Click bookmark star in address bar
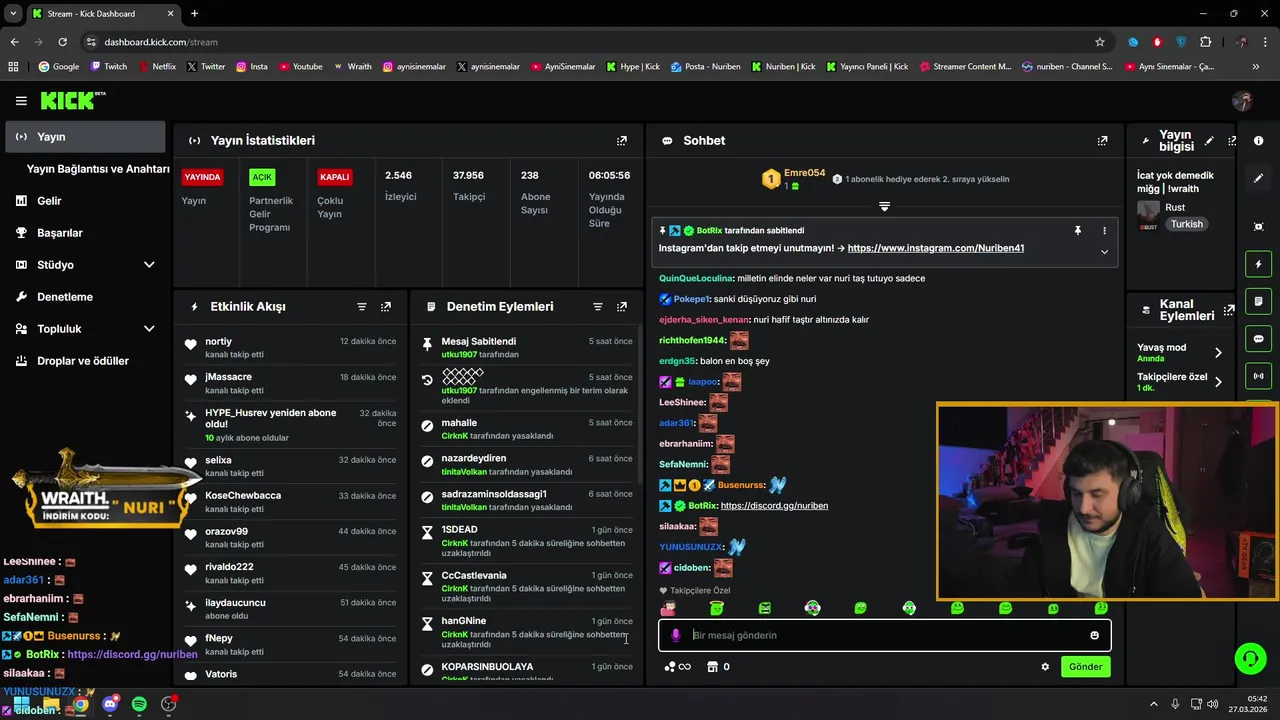Screen dimensions: 1280x720 pos(1100,42)
